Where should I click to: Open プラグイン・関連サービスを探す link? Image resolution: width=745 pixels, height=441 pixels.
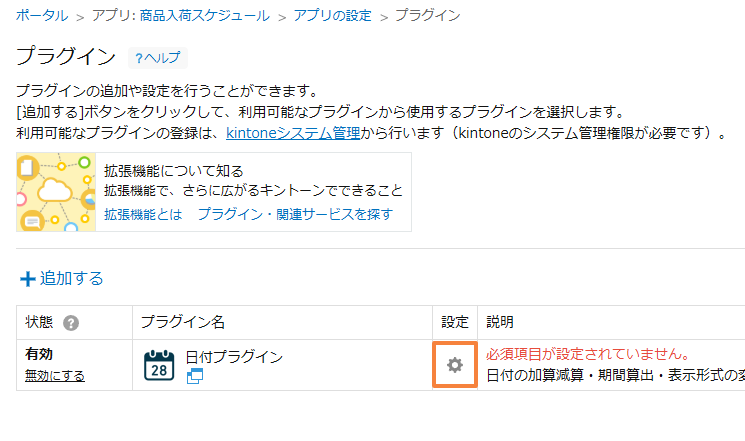coord(295,214)
